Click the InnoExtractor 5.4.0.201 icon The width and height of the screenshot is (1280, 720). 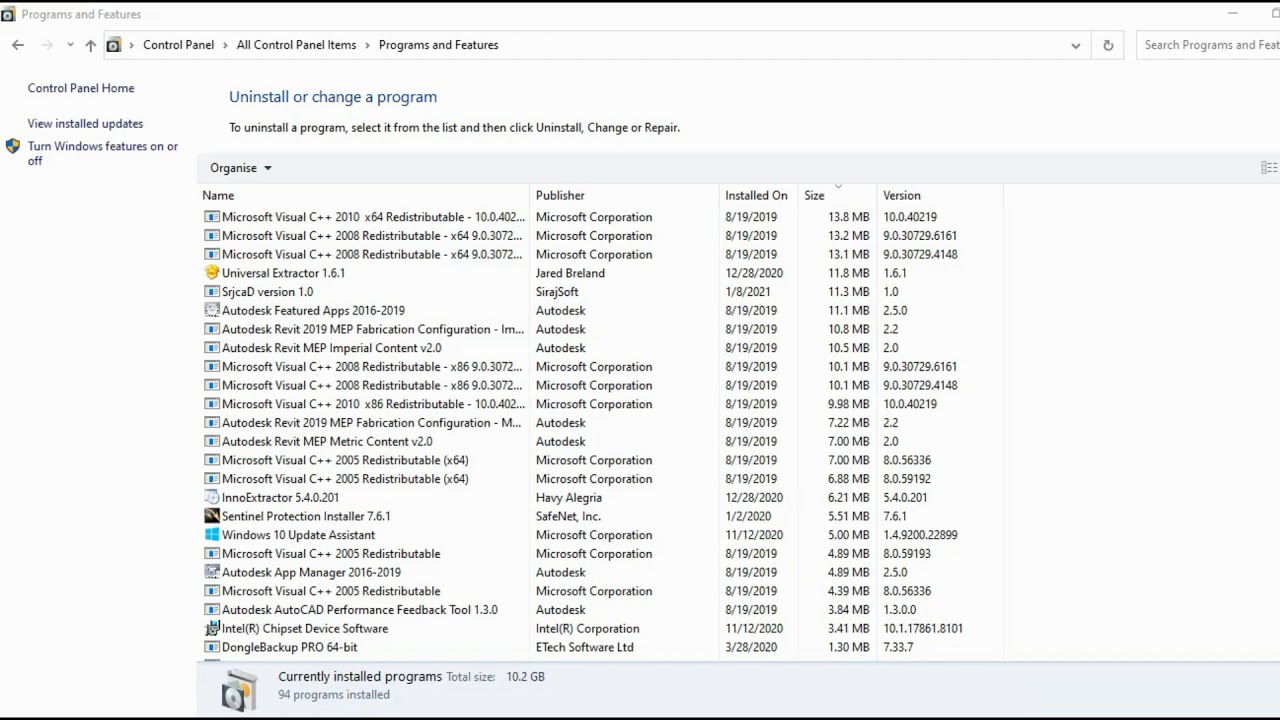coord(211,498)
